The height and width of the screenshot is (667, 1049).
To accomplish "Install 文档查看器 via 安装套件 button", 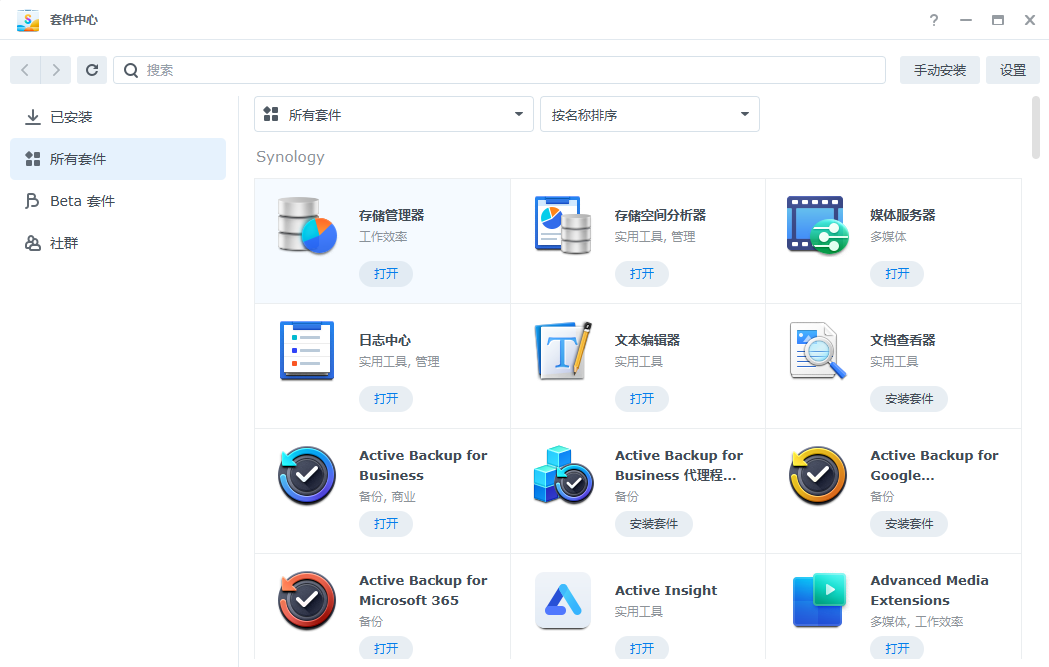I will tap(909, 399).
